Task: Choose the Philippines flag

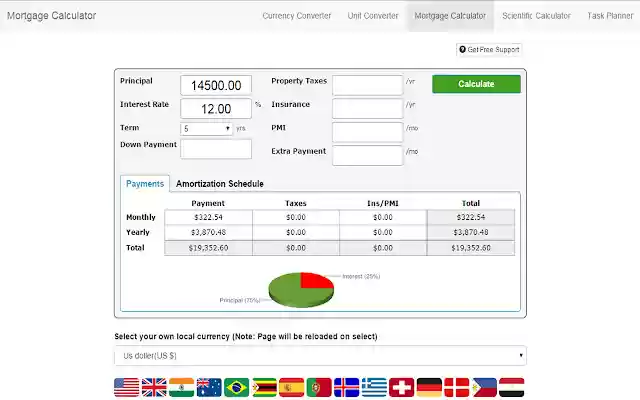Action: tap(484, 387)
